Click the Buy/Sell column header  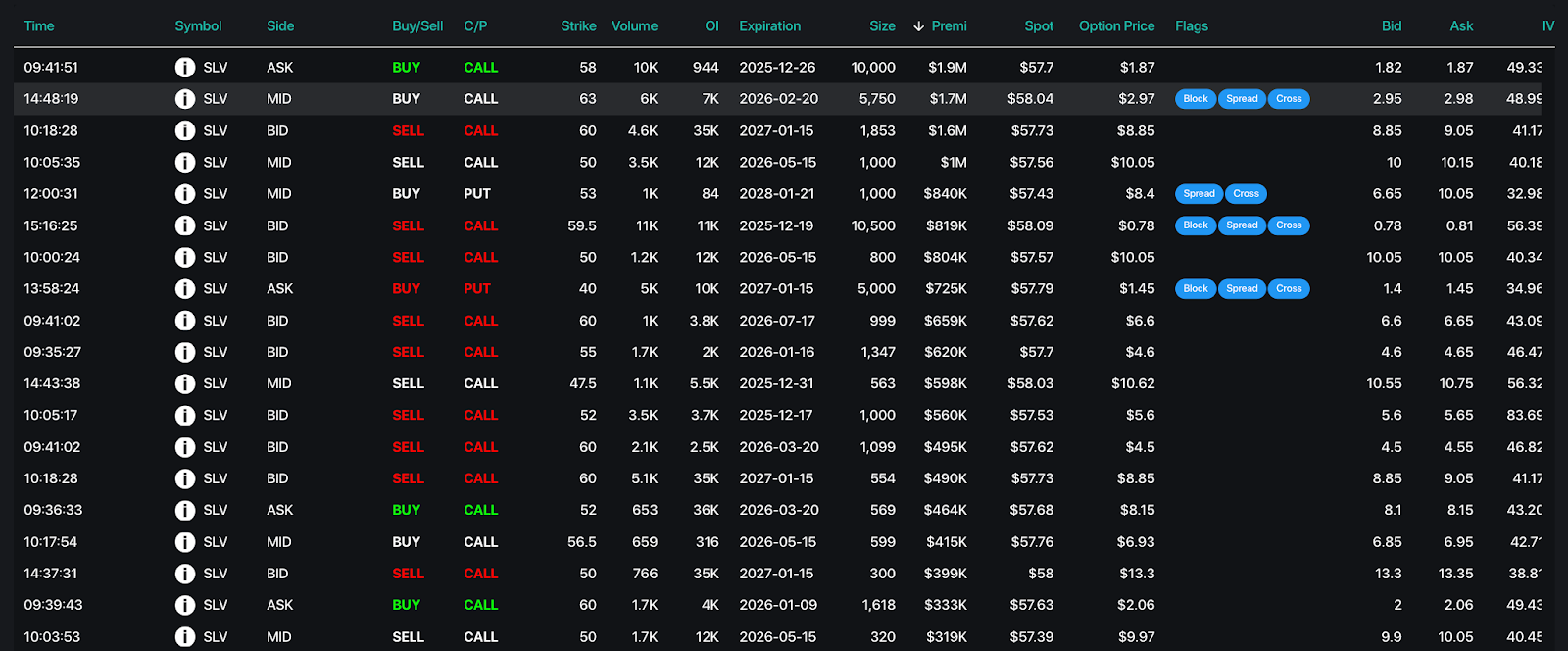[x=417, y=26]
